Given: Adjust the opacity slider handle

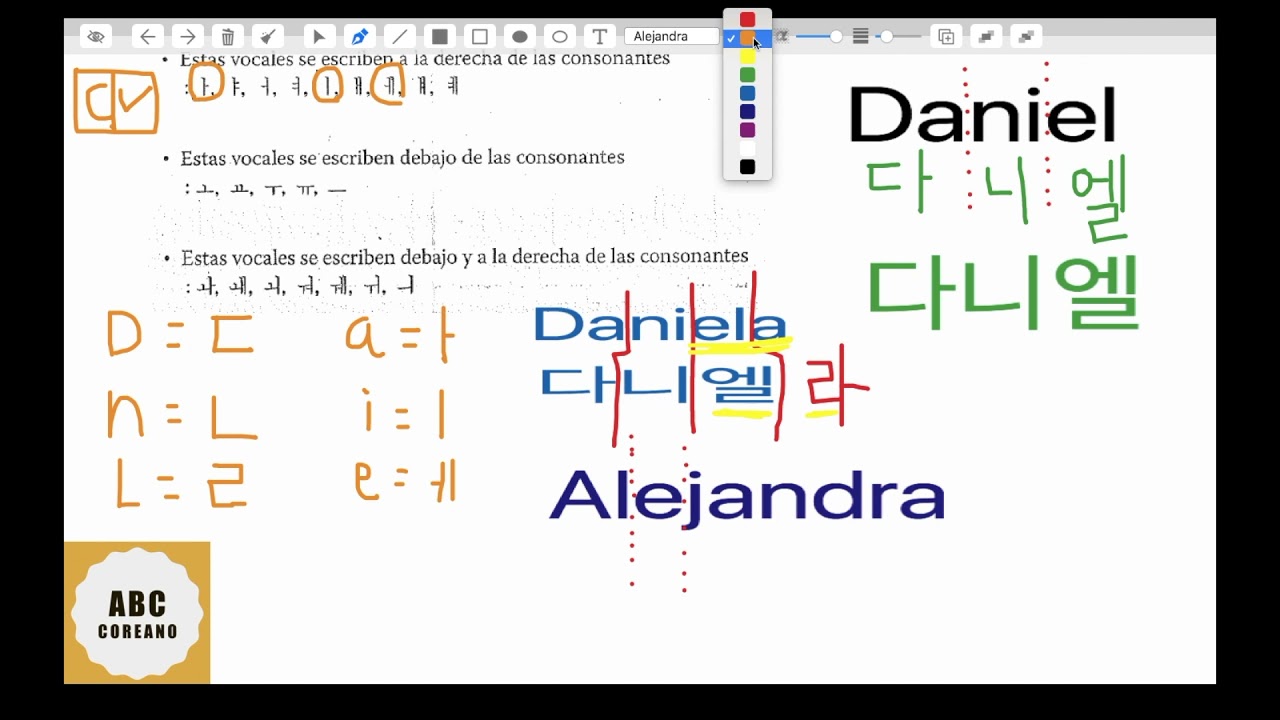Looking at the screenshot, I should tap(835, 37).
